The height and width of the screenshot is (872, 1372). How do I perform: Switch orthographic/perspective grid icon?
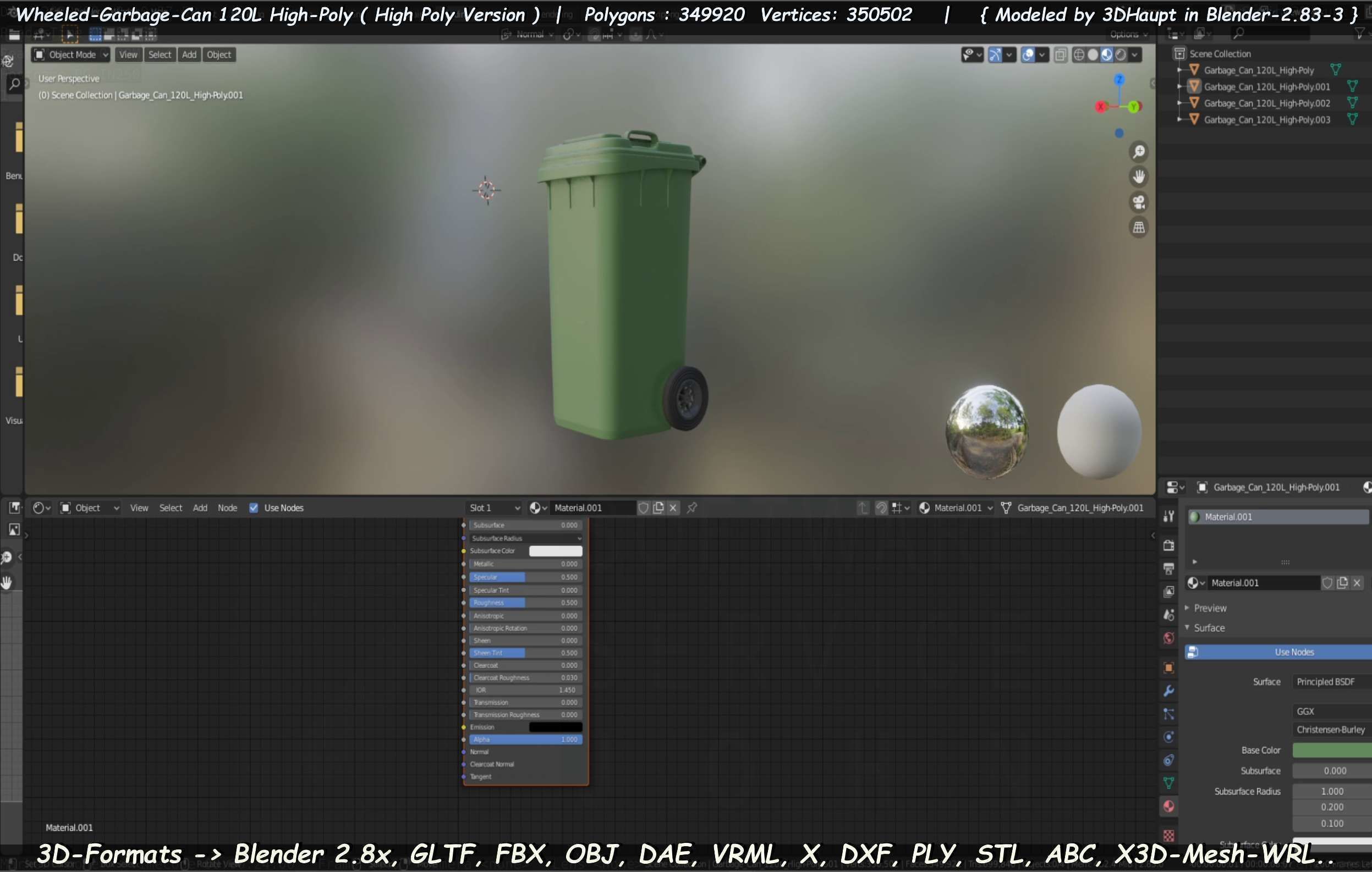coord(1138,227)
